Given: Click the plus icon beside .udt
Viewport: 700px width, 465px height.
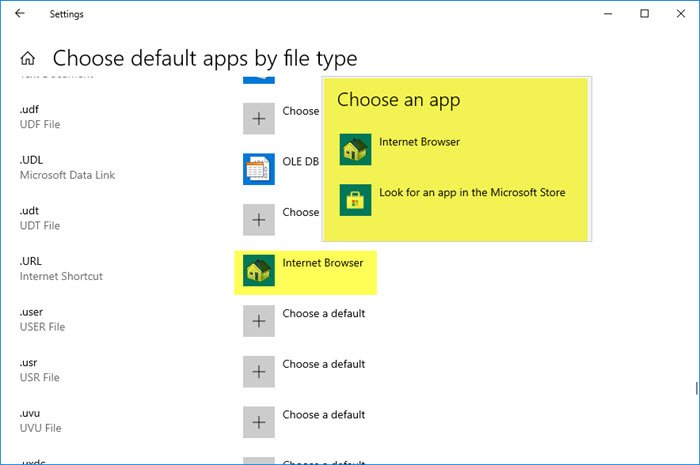Looking at the screenshot, I should [x=259, y=220].
